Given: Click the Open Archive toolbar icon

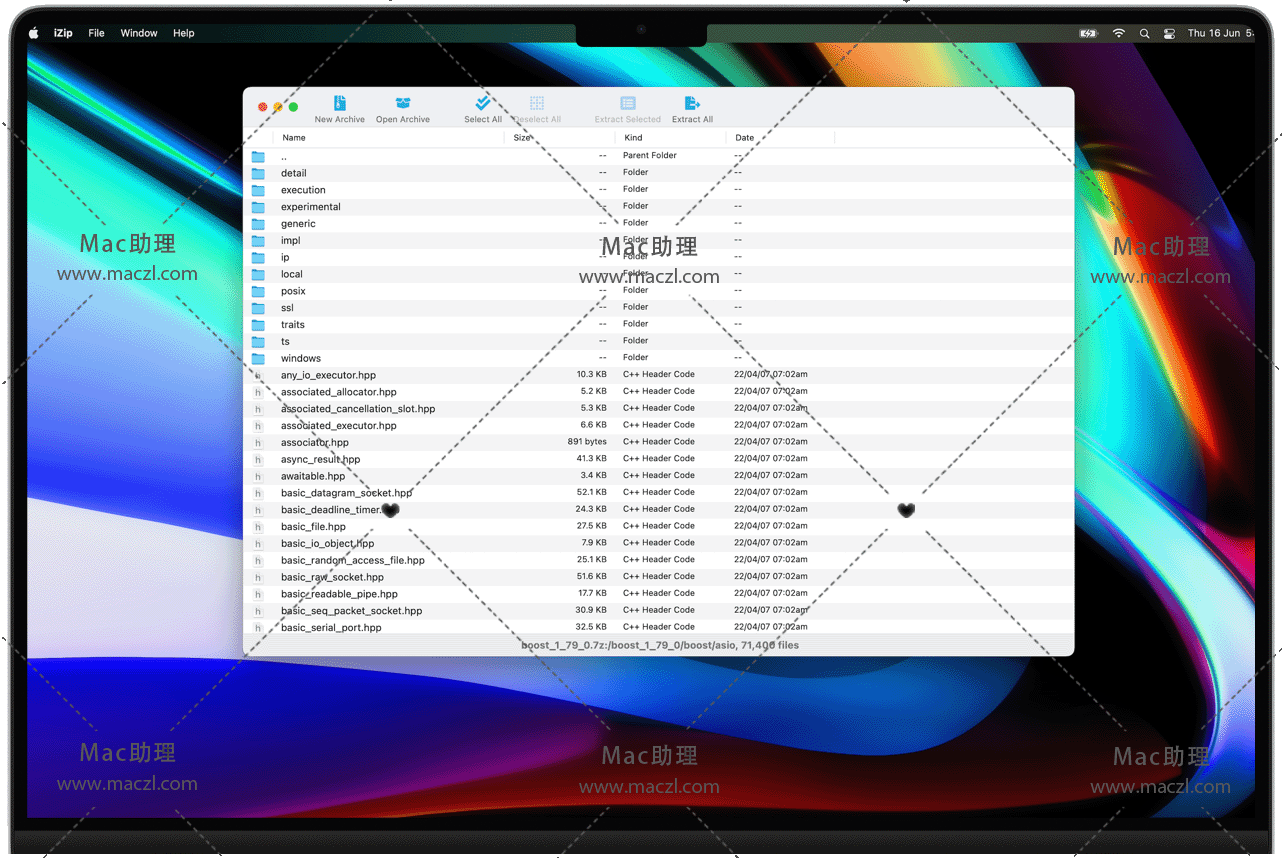Looking at the screenshot, I should pyautogui.click(x=403, y=103).
